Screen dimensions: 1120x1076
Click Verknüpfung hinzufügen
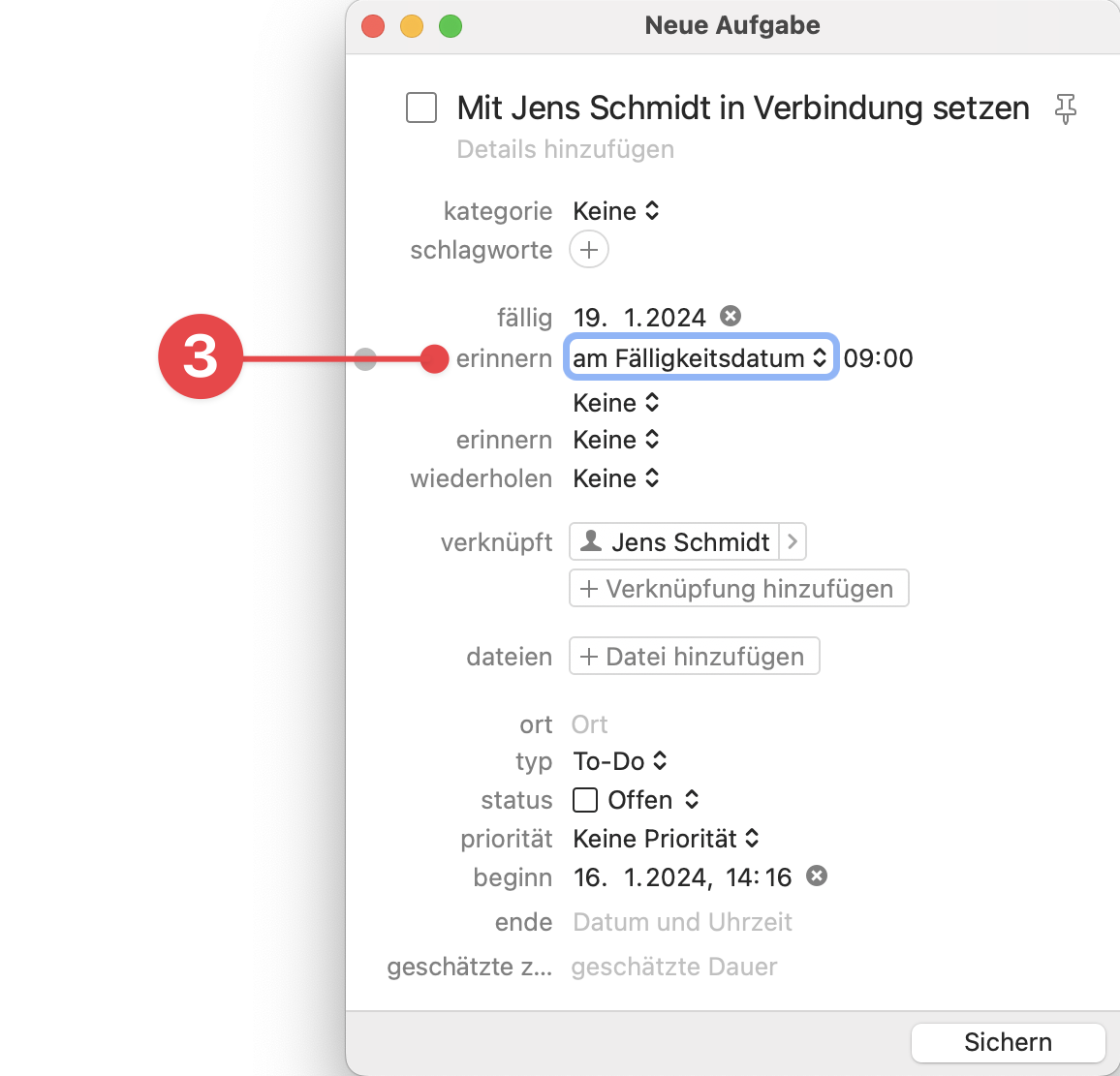(738, 588)
